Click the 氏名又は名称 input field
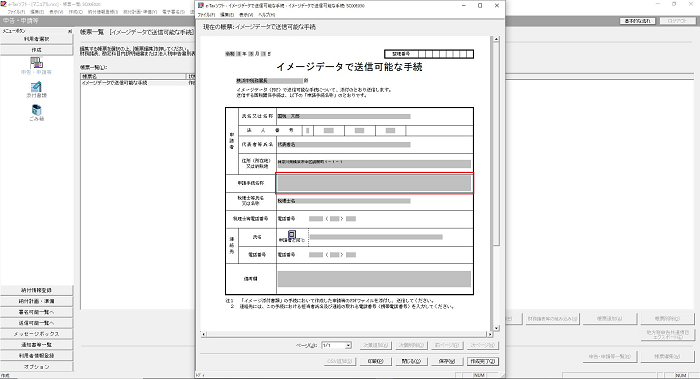700x379 pixels. (x=344, y=117)
